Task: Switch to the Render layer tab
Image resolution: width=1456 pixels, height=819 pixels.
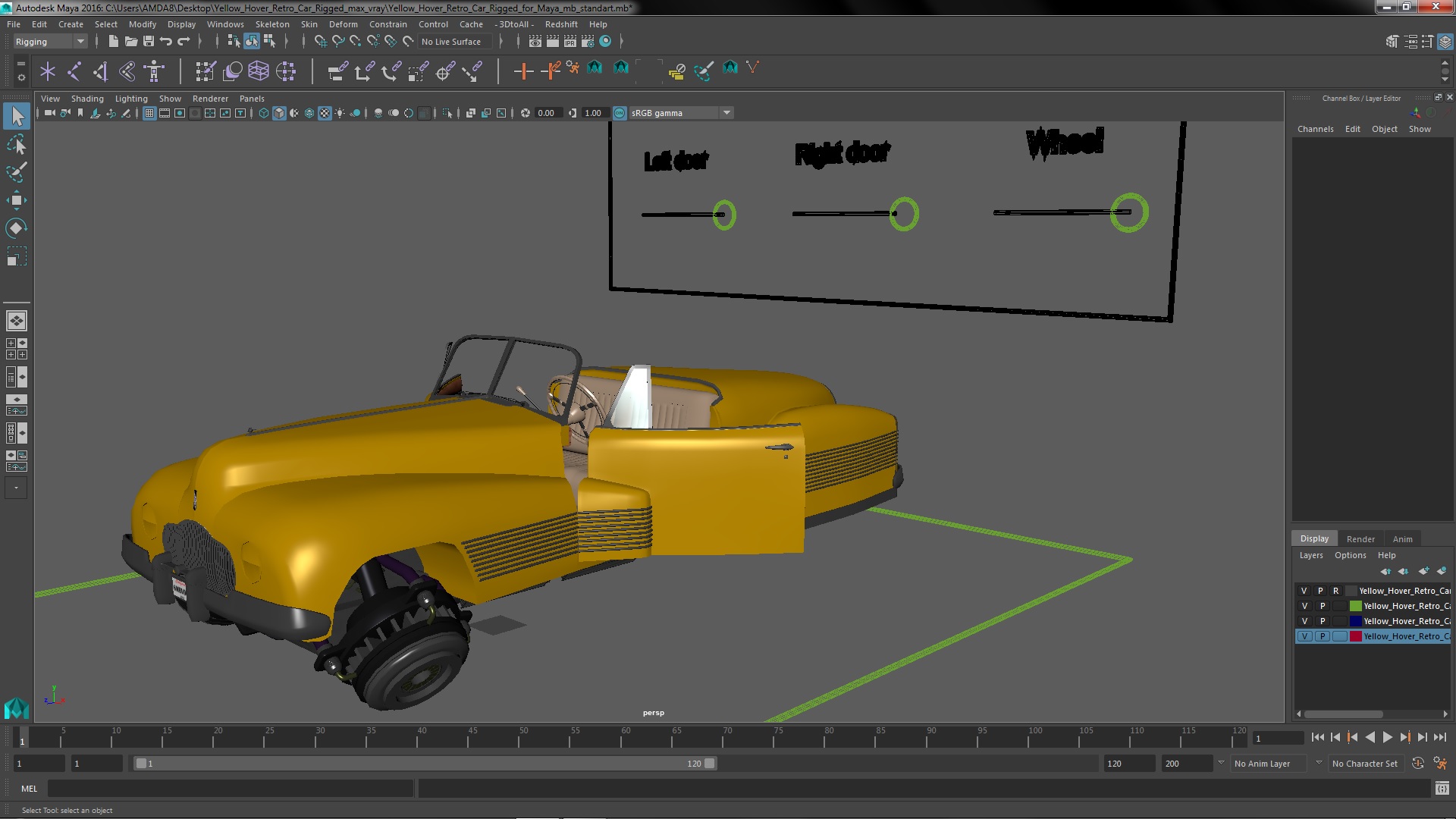Action: (1360, 539)
